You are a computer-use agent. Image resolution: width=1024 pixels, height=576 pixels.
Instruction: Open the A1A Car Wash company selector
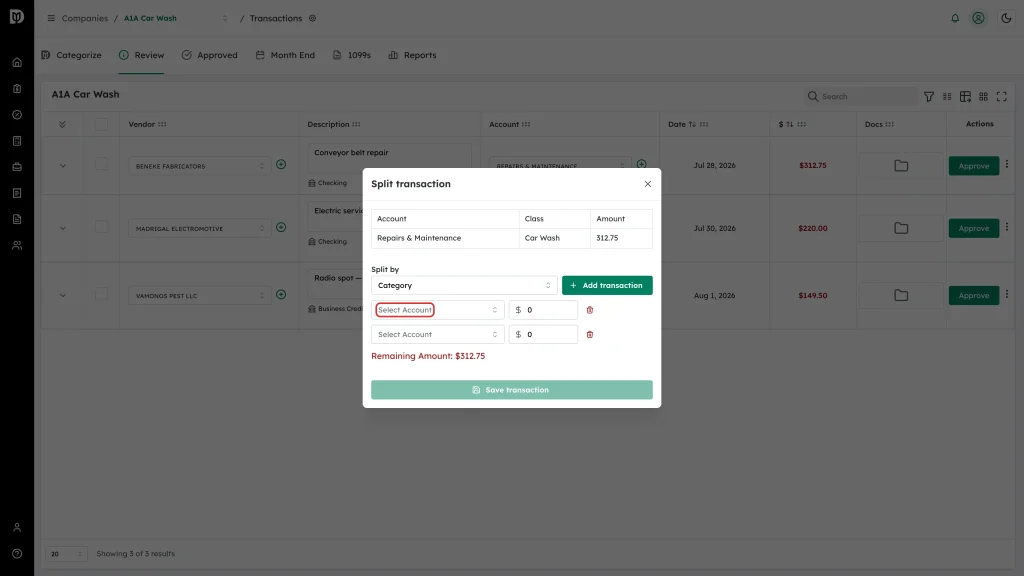pyautogui.click(x=176, y=18)
